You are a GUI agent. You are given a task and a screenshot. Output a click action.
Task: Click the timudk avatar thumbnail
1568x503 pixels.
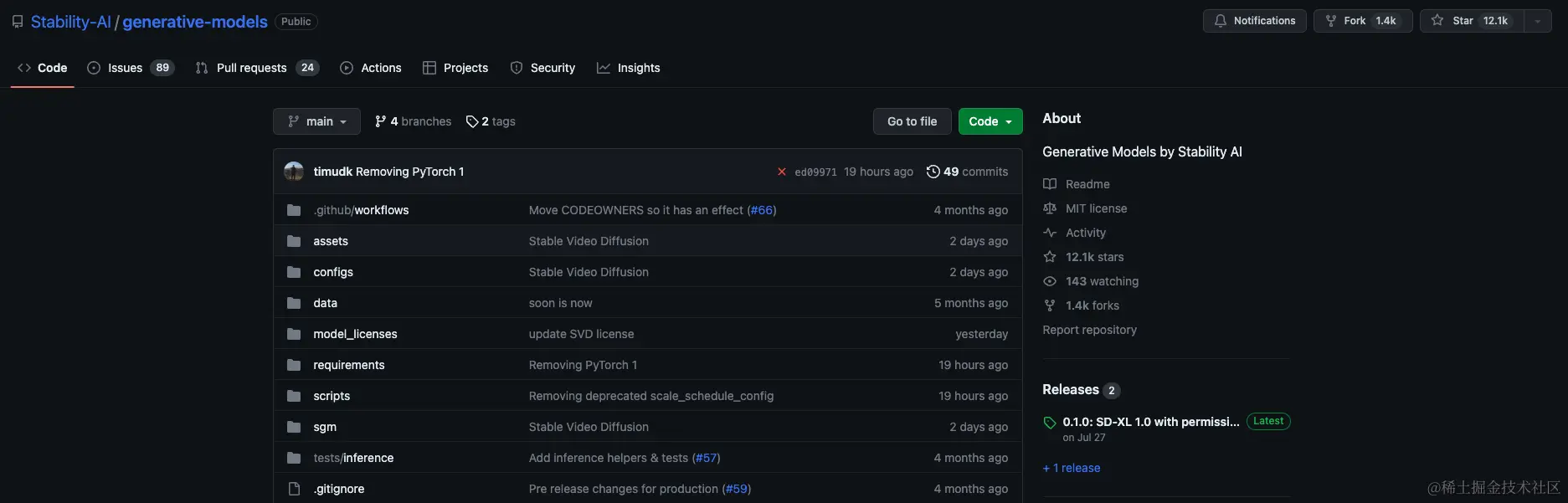point(294,172)
